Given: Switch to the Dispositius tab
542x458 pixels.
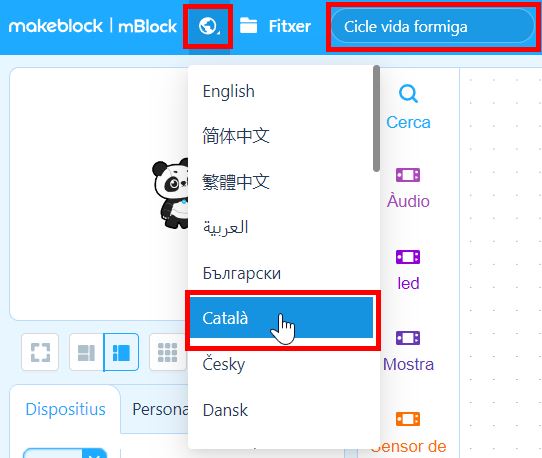Looking at the screenshot, I should [x=65, y=409].
